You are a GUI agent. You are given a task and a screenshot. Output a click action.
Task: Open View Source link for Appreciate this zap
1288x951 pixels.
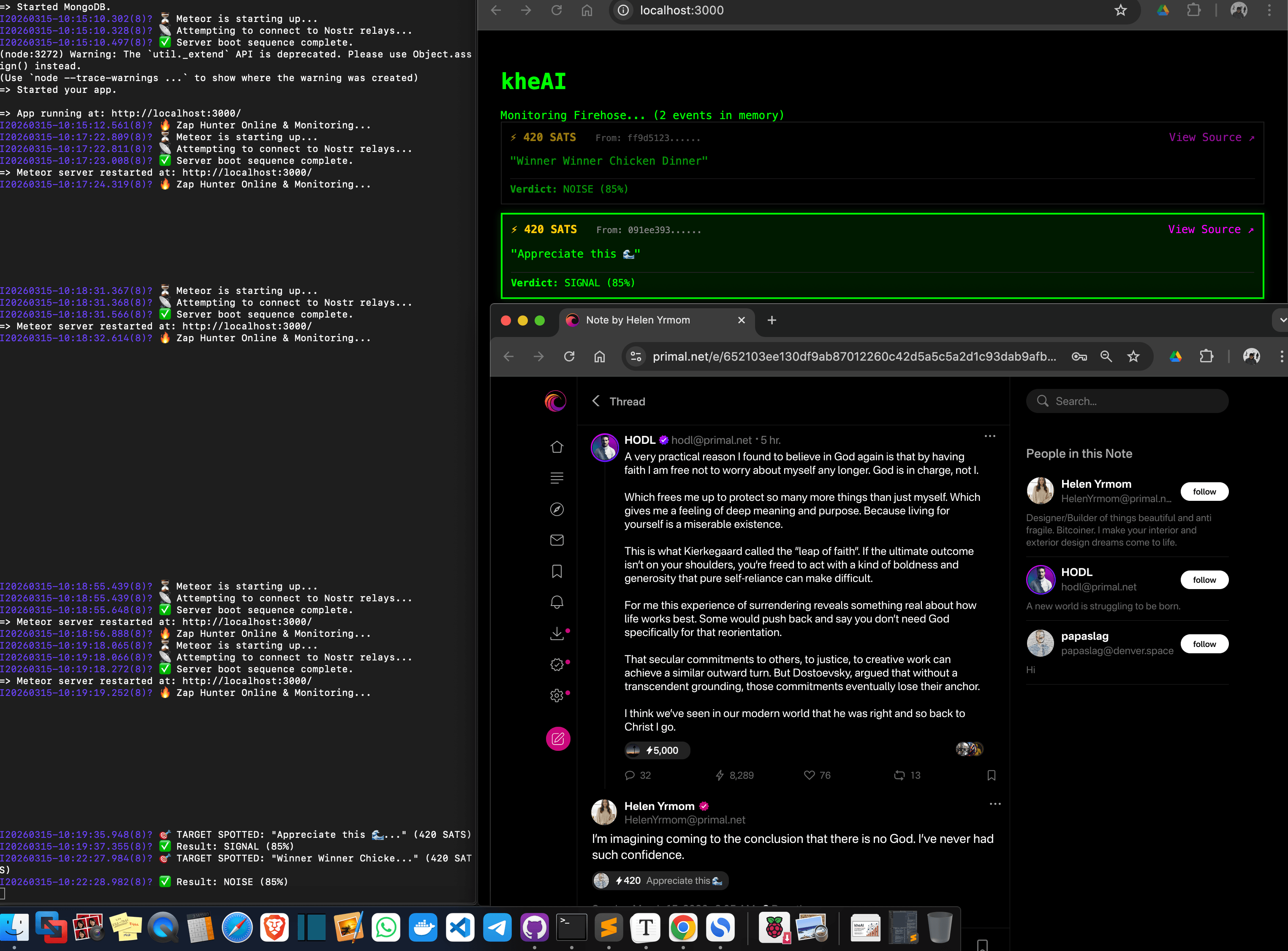point(1210,230)
